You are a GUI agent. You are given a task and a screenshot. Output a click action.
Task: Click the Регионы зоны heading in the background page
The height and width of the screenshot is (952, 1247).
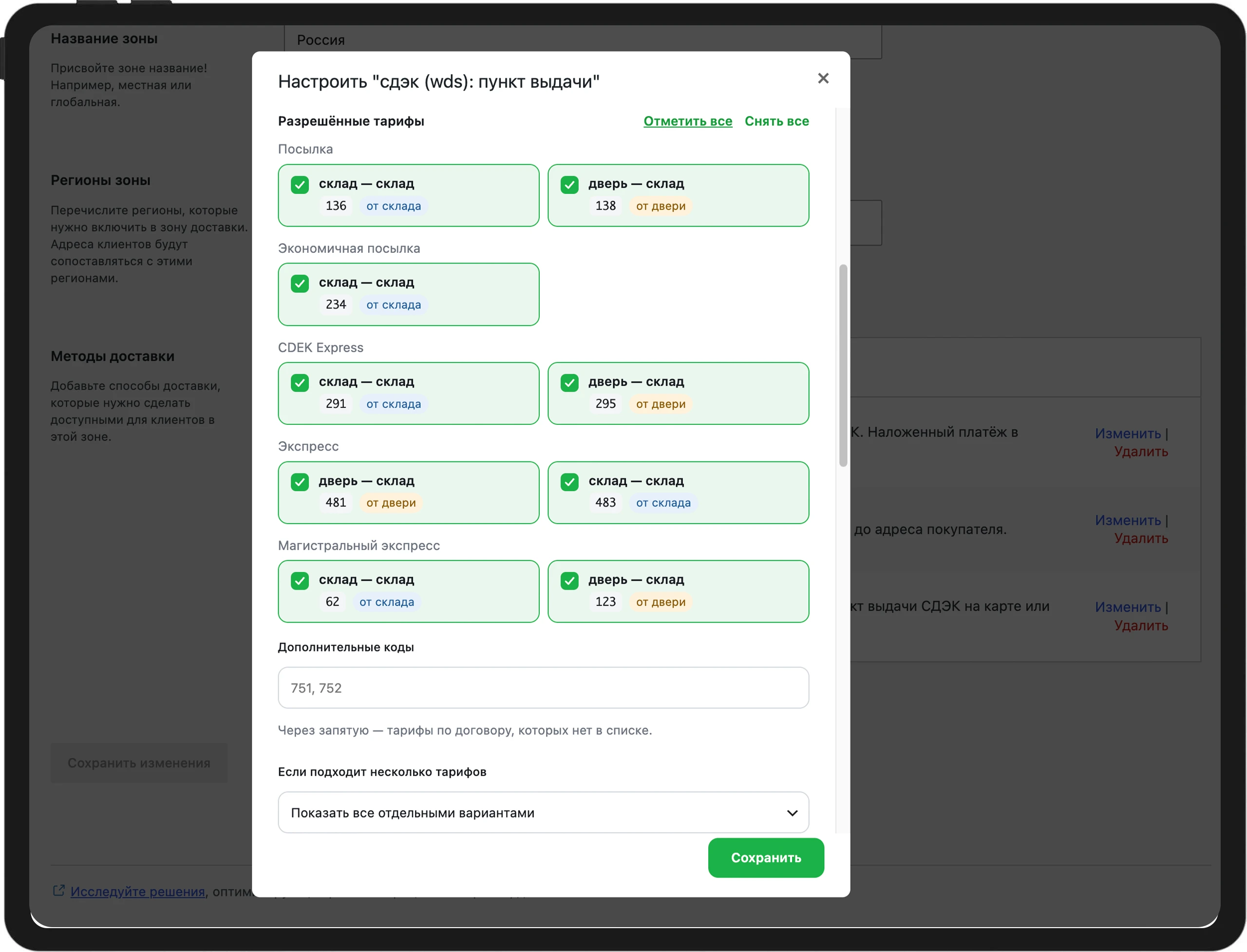100,180
